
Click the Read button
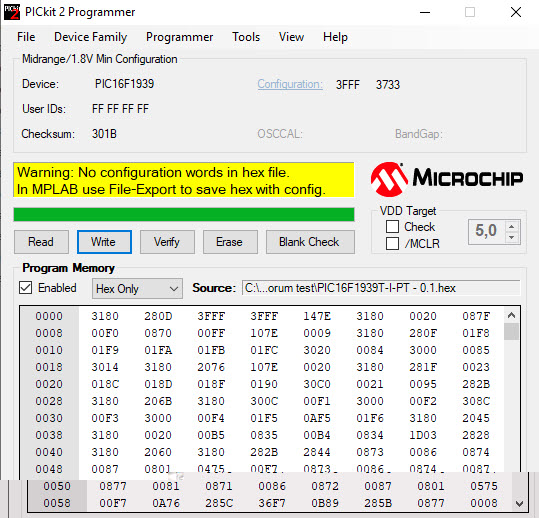coord(41,242)
